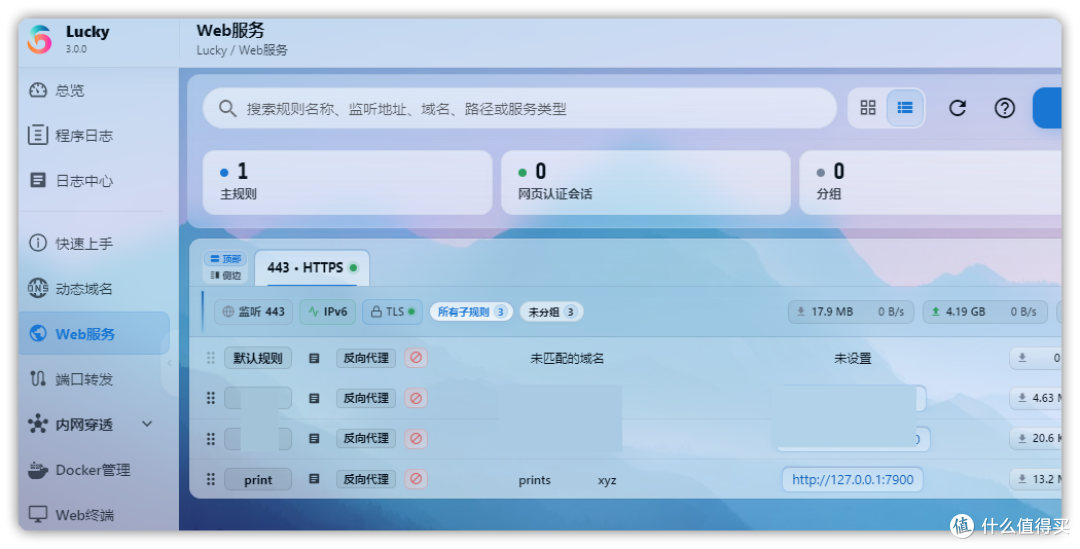This screenshot has width=1080, height=549.
Task: Open log icon in the print row
Action: coord(314,479)
